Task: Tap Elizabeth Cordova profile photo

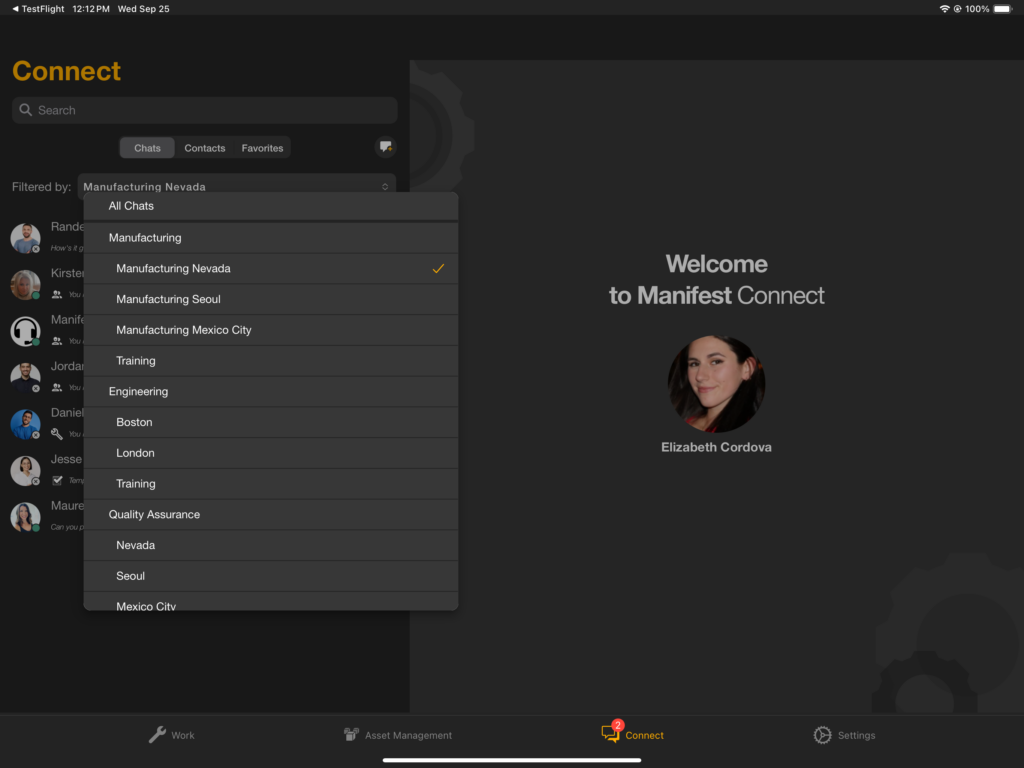Action: (x=716, y=384)
